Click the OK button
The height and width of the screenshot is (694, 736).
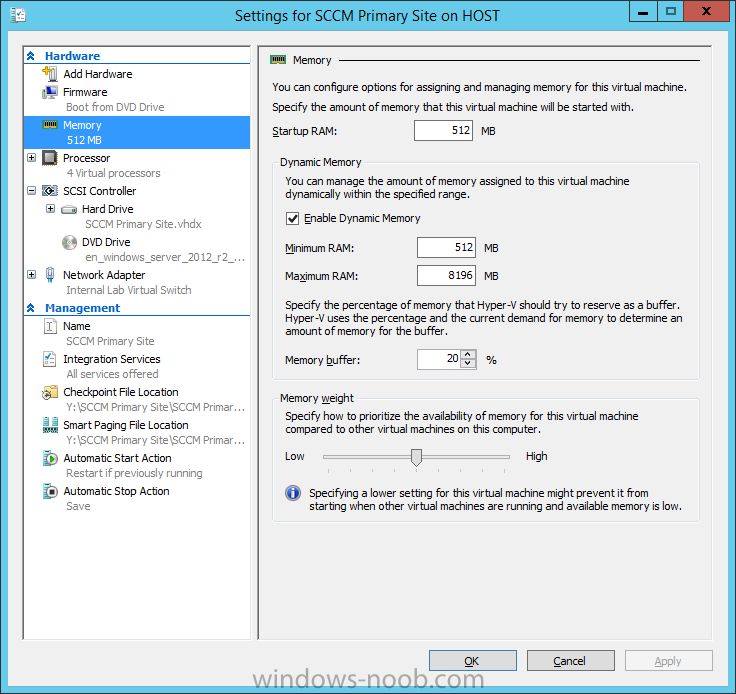coord(473,661)
